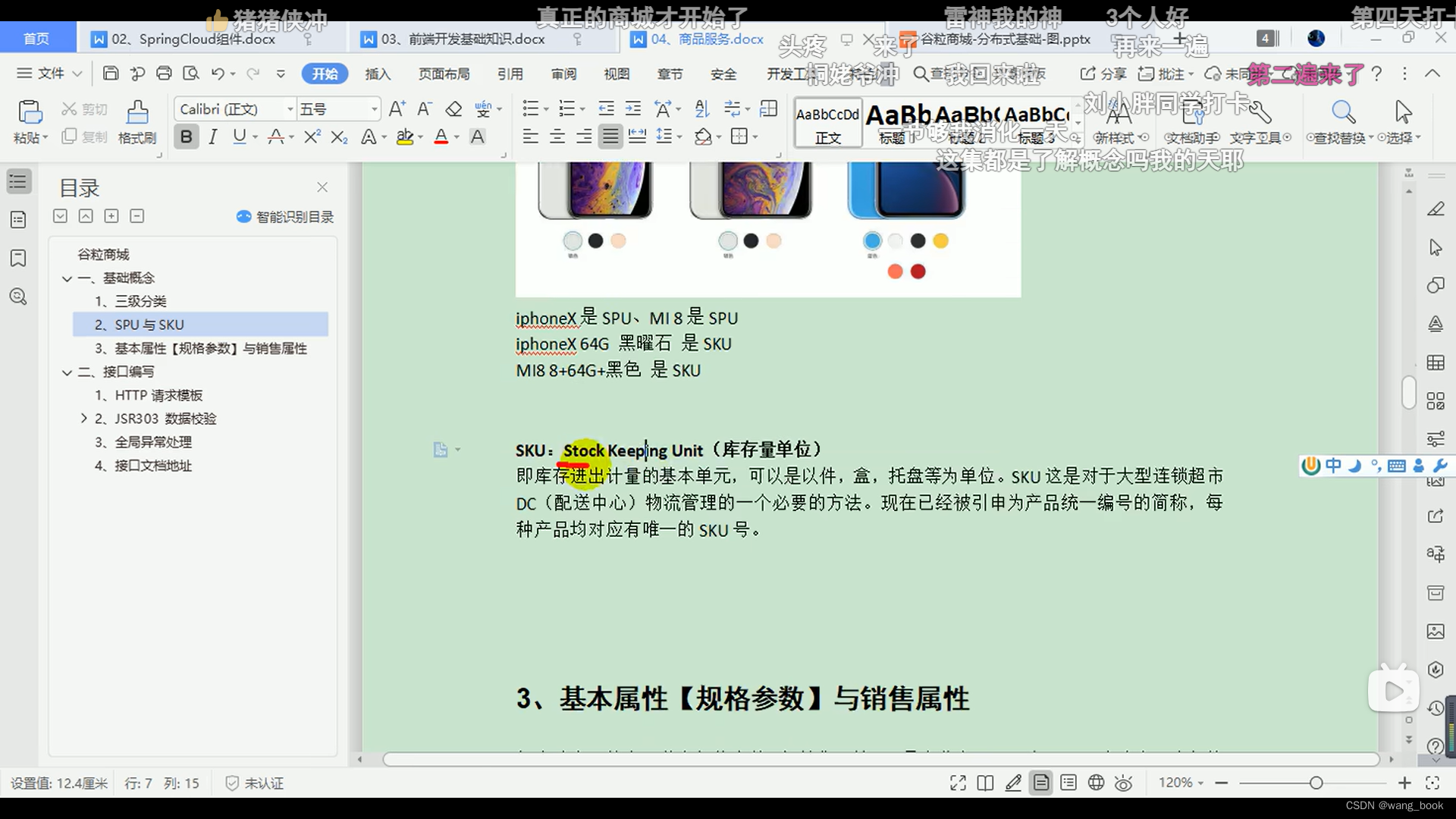
Task: Click the Increase font size icon
Action: pos(397,109)
